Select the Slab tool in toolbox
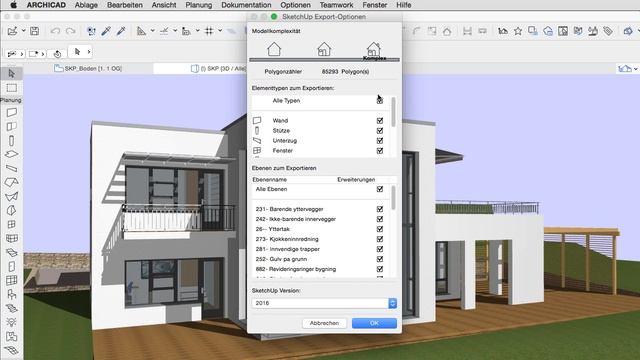The image size is (640, 360). tap(11, 155)
